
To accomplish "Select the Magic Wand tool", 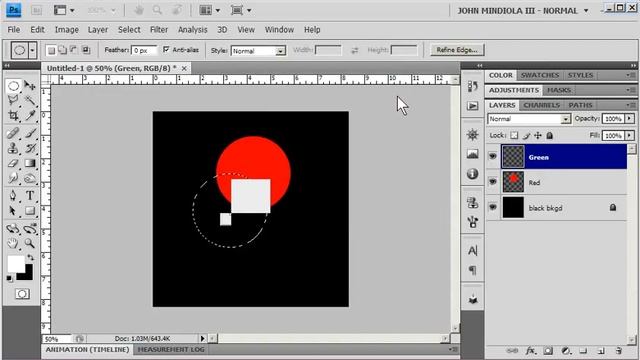I will point(30,100).
